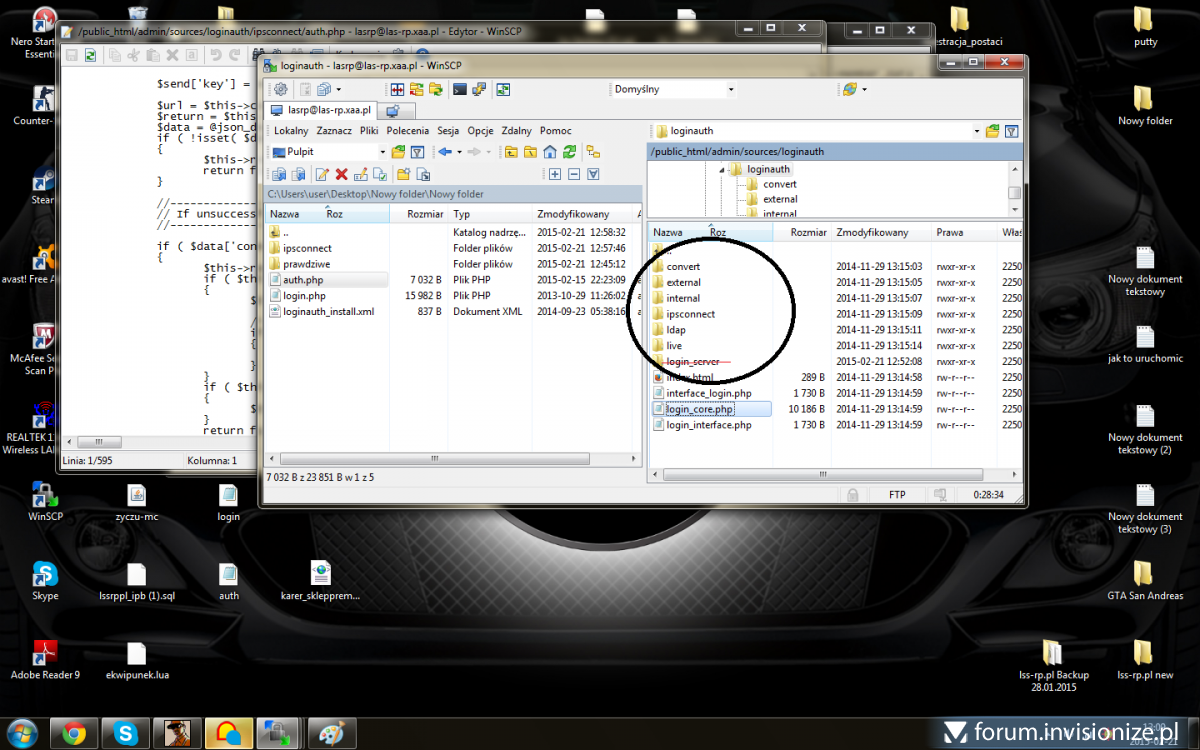The height and width of the screenshot is (750, 1200).
Task: Open the remote loginauth directory dropdown
Action: [x=976, y=131]
